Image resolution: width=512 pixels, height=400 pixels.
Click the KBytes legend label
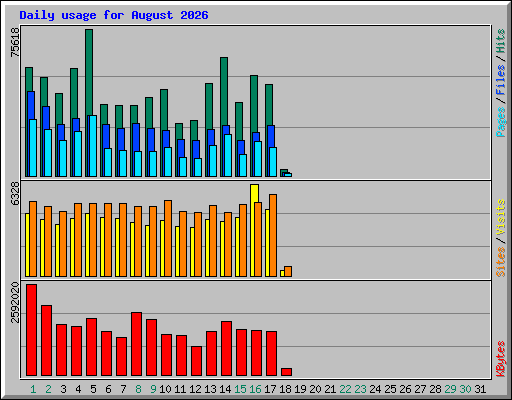500,359
